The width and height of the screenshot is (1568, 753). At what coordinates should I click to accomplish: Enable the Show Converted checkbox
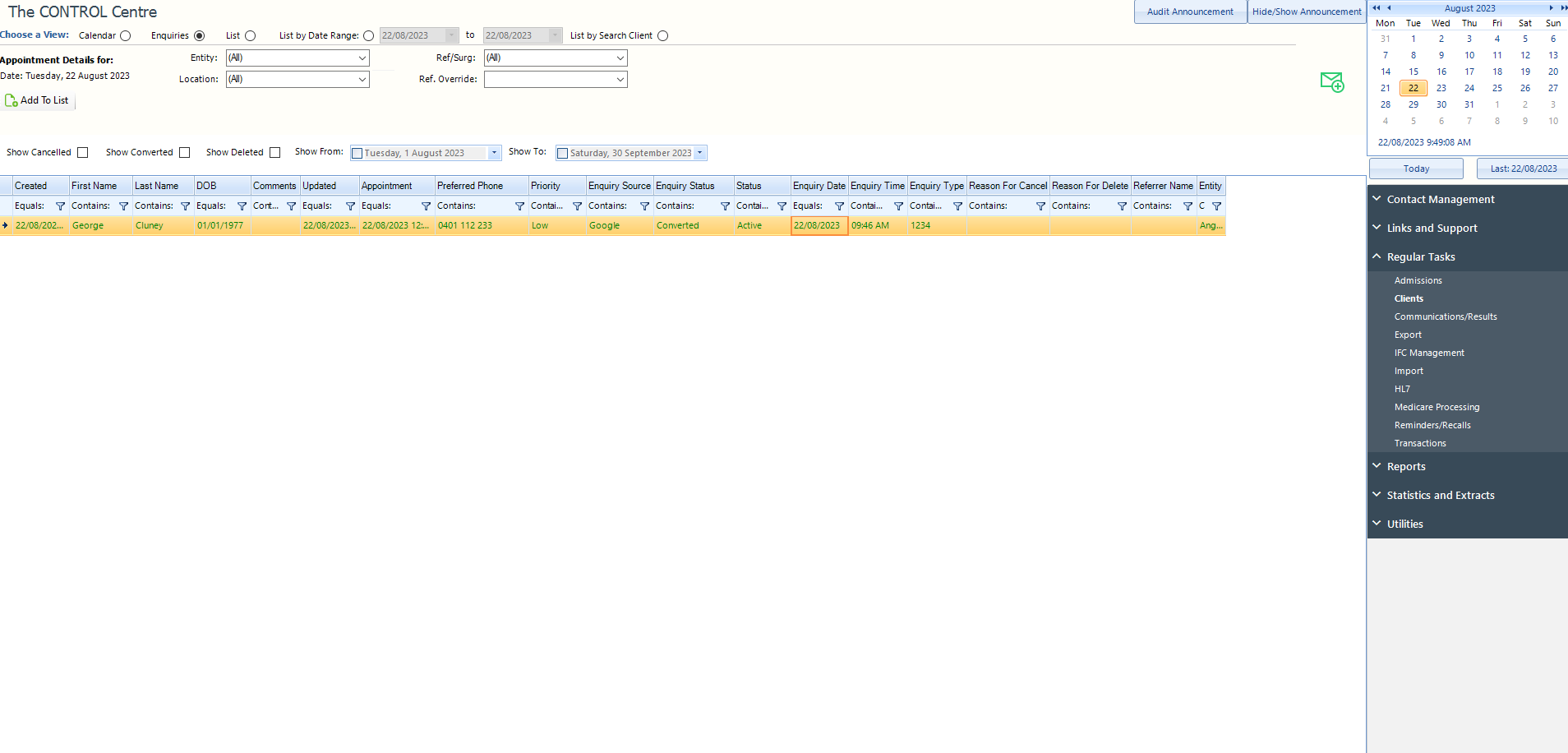[185, 153]
